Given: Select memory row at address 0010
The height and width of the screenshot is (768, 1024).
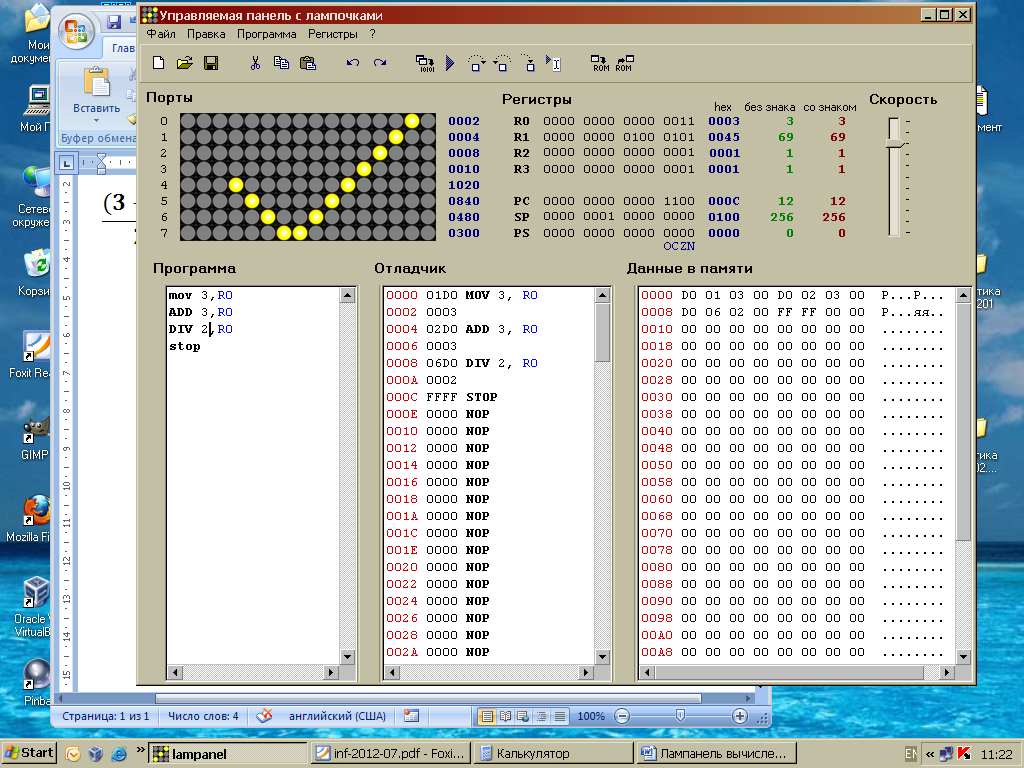Looking at the screenshot, I should [792, 329].
